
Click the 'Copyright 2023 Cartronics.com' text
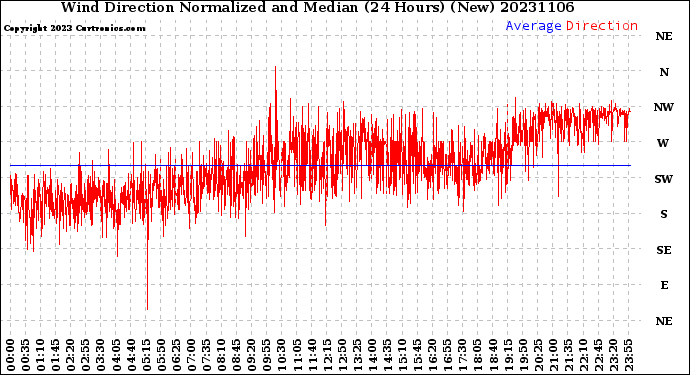[74, 28]
